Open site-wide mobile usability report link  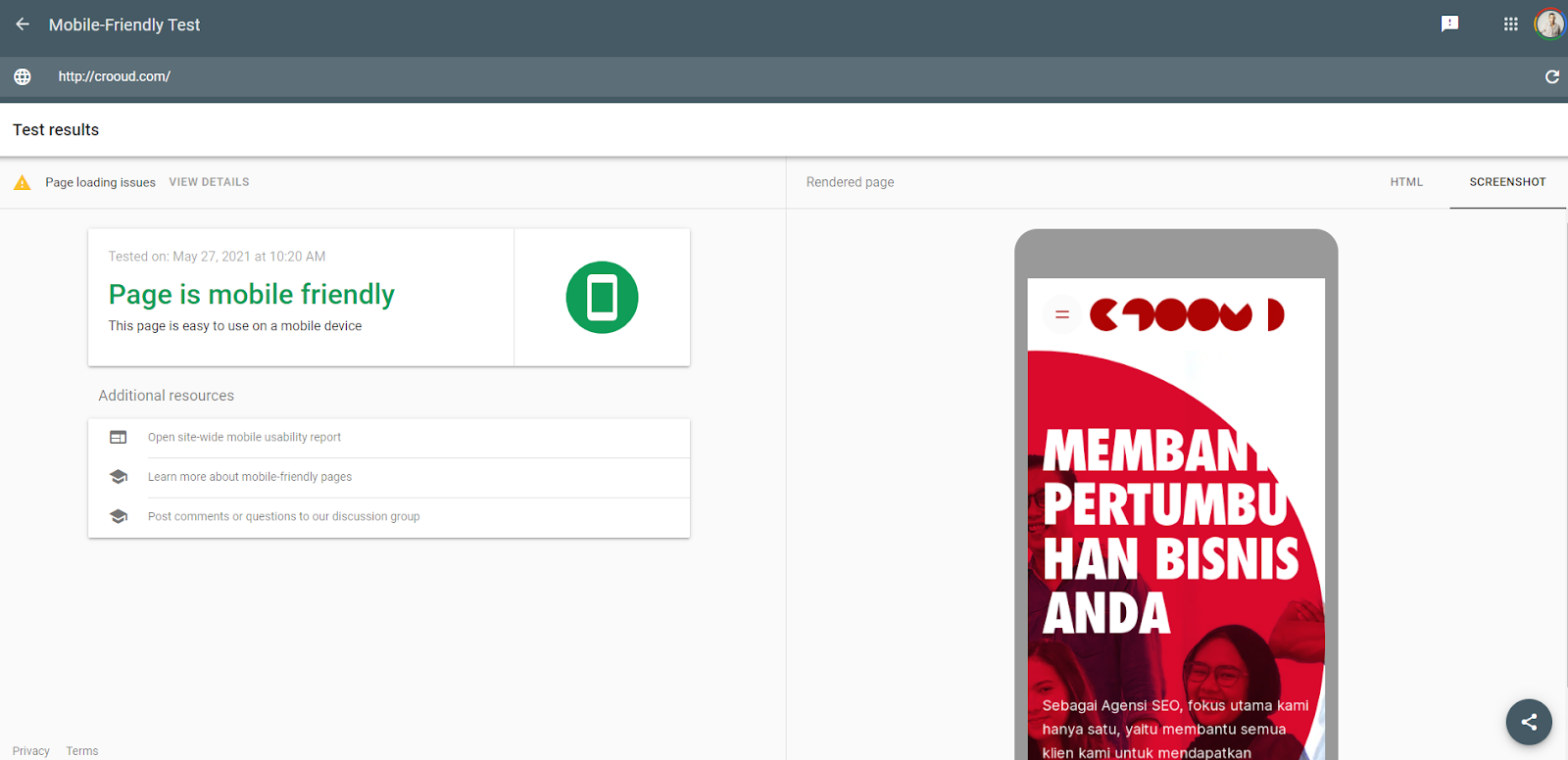(x=244, y=438)
